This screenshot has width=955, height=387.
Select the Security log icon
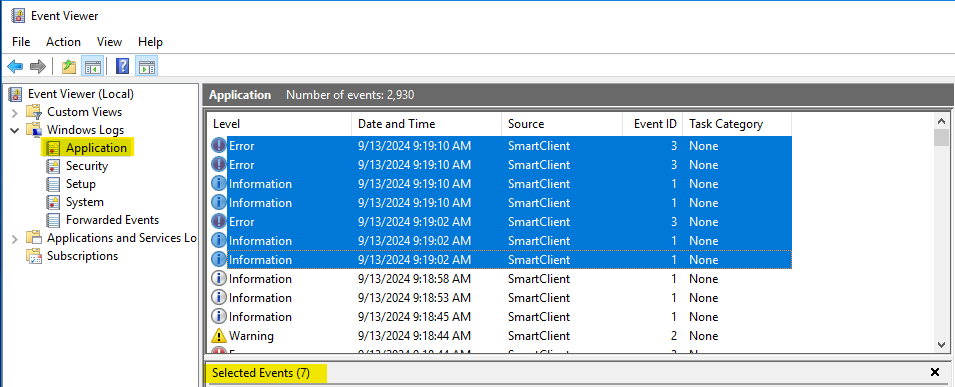coord(54,166)
